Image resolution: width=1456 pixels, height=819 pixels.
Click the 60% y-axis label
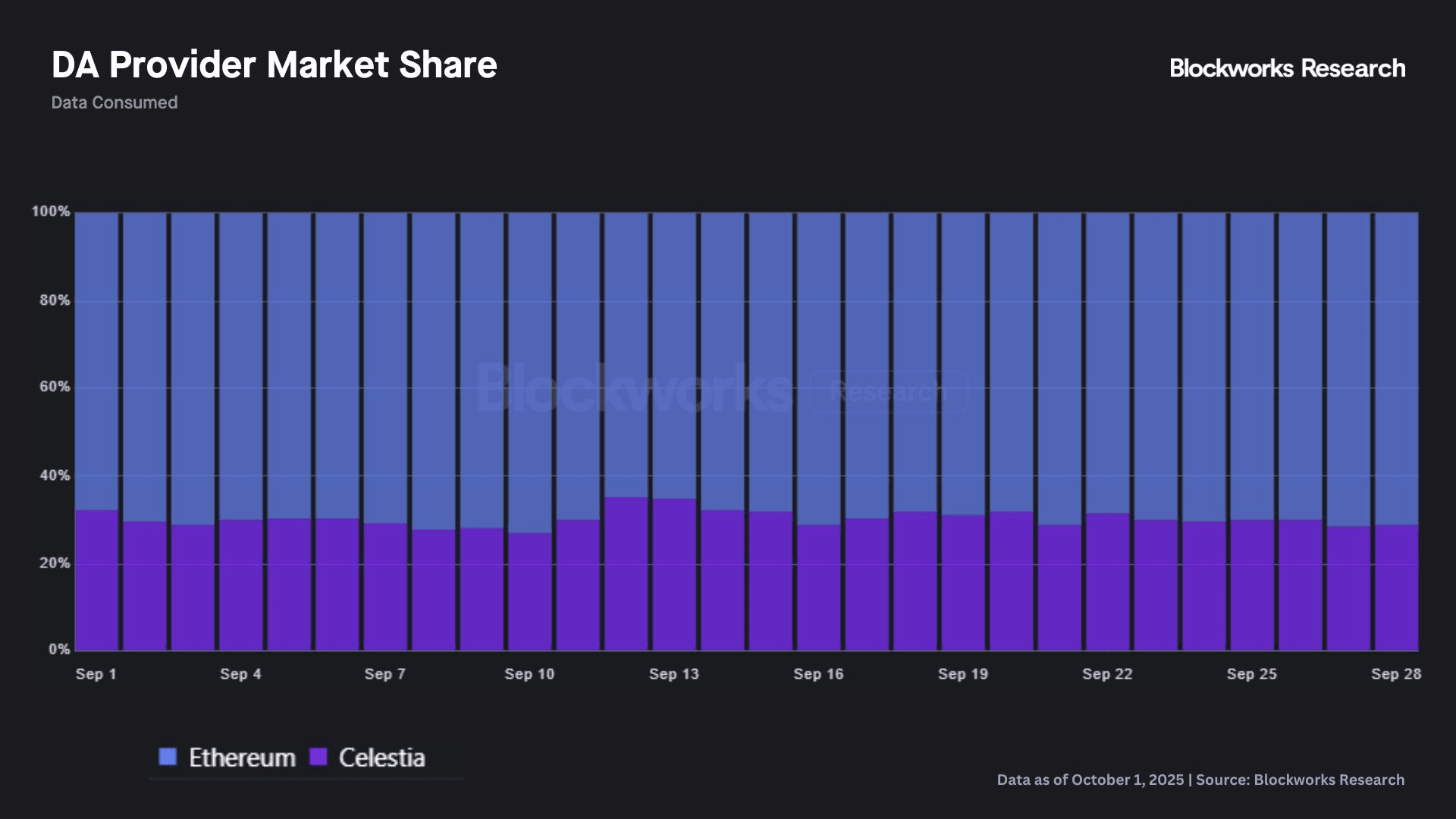pos(55,387)
